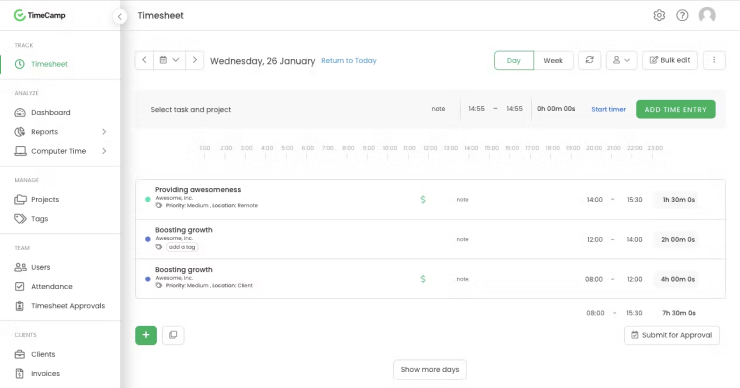Open Timesheet in sidebar
Viewport: 740px width, 388px height.
point(49,64)
